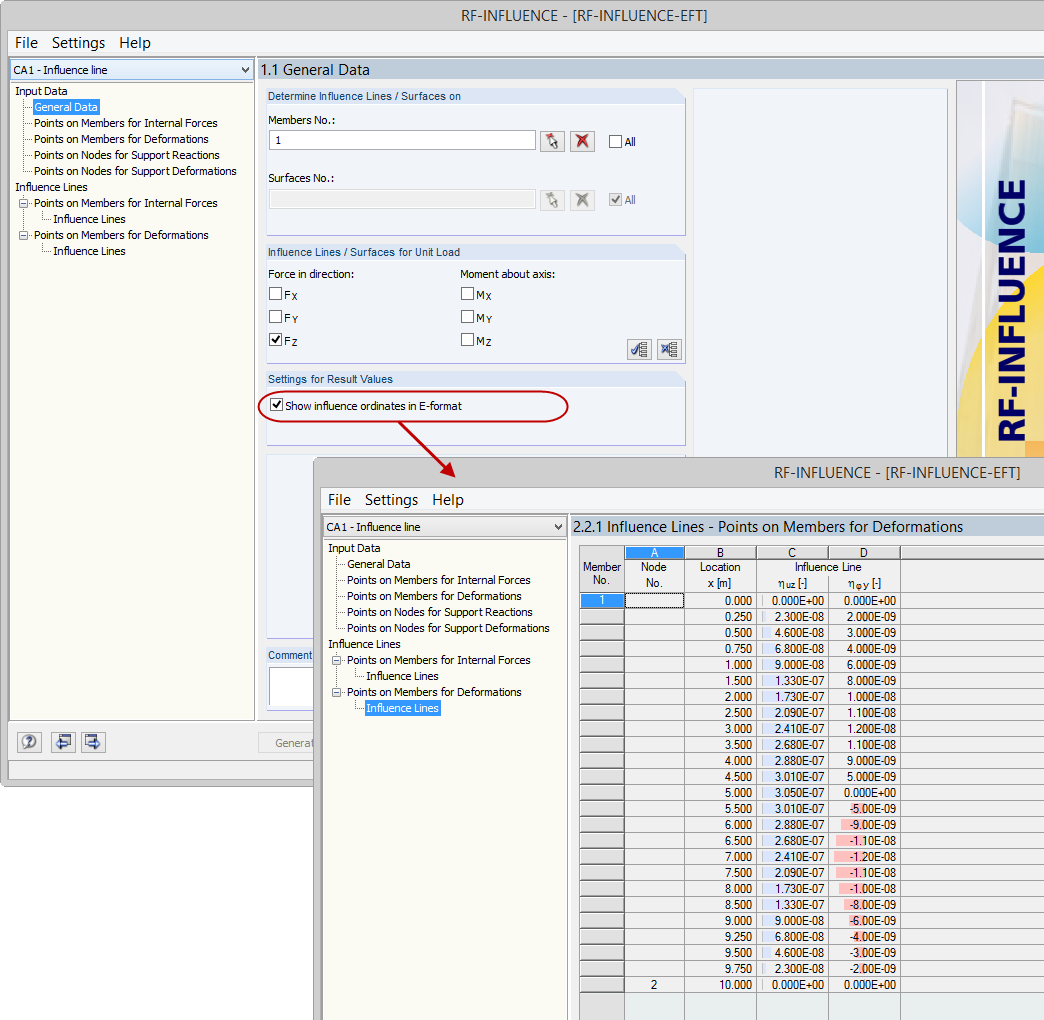
Task: Select Points on Nodes for Support Deformations, back window
Action: [x=135, y=171]
